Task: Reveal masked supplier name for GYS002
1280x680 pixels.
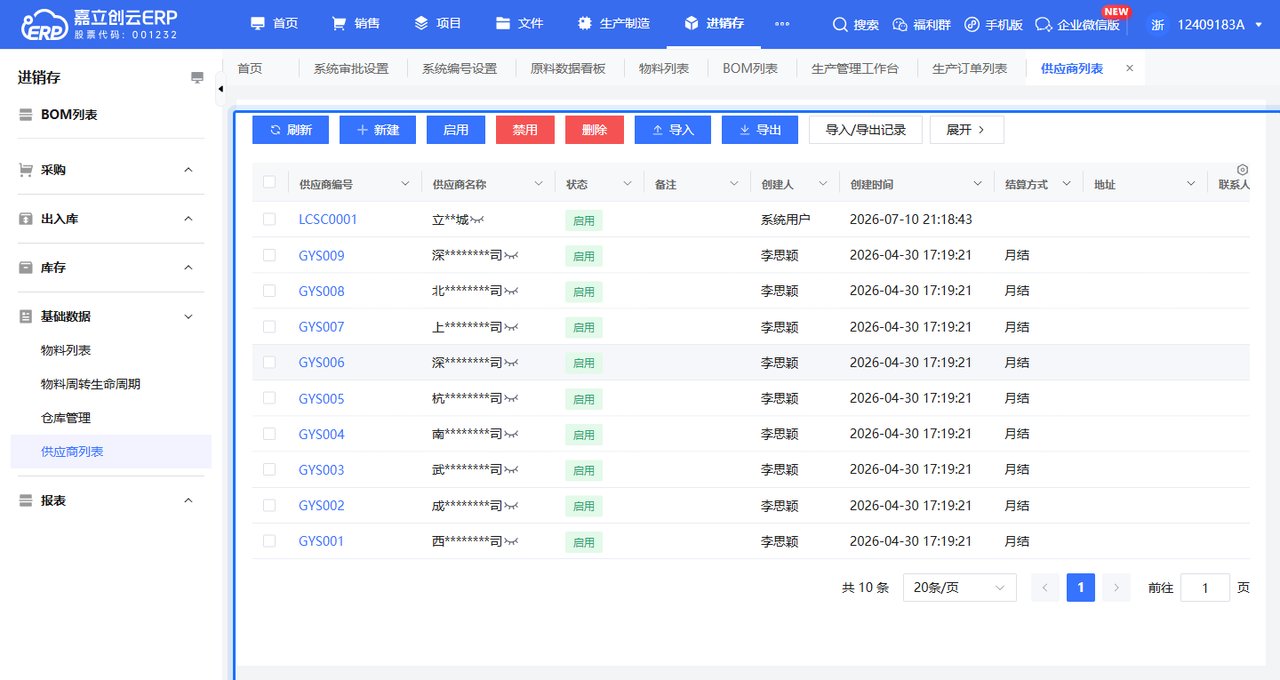Action: click(511, 506)
